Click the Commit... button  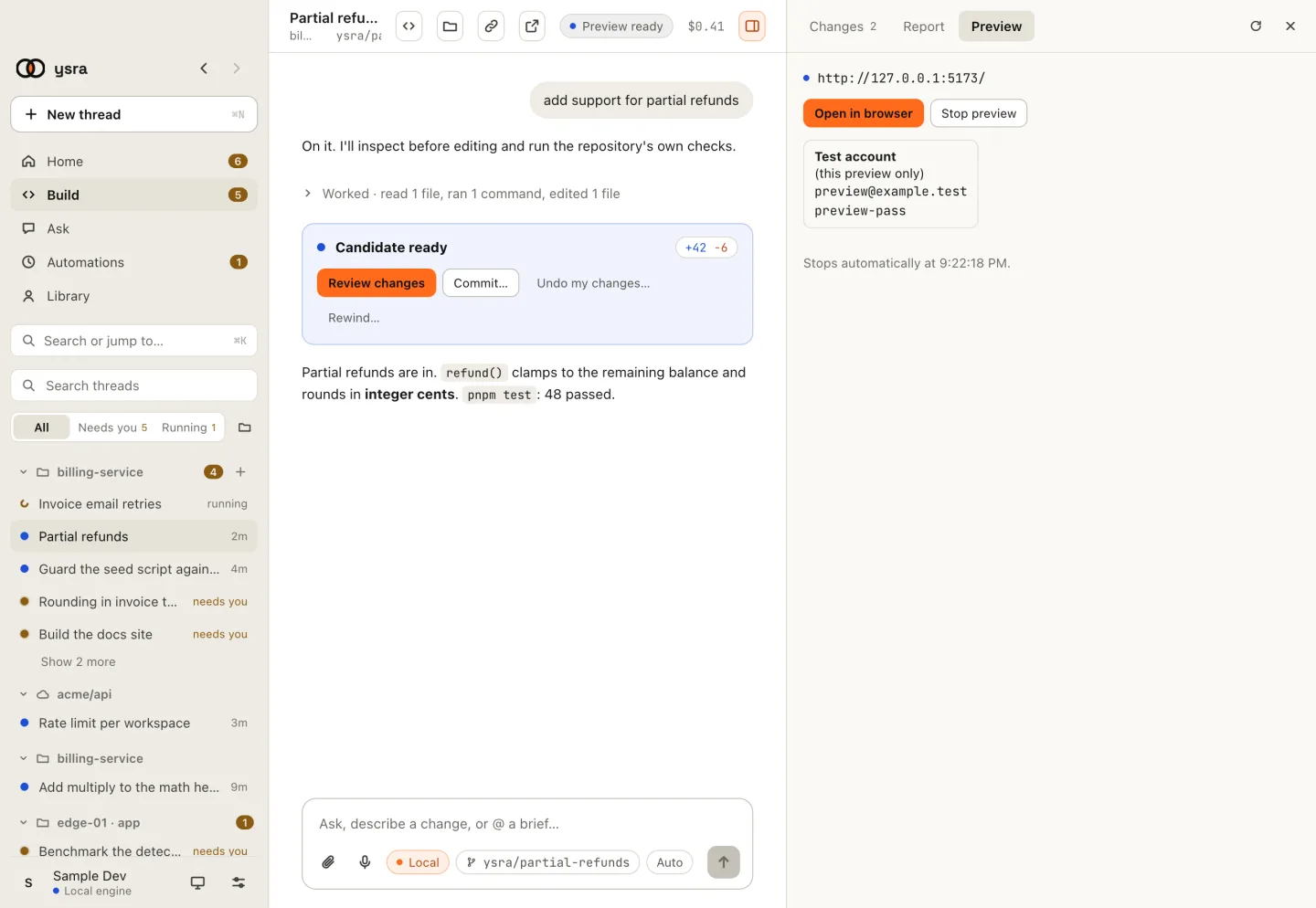pyautogui.click(x=481, y=283)
